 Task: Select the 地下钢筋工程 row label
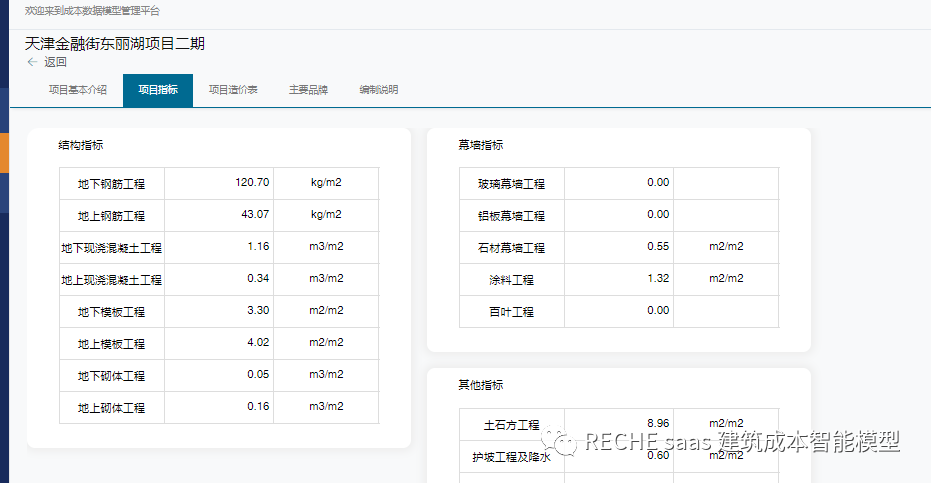click(112, 184)
